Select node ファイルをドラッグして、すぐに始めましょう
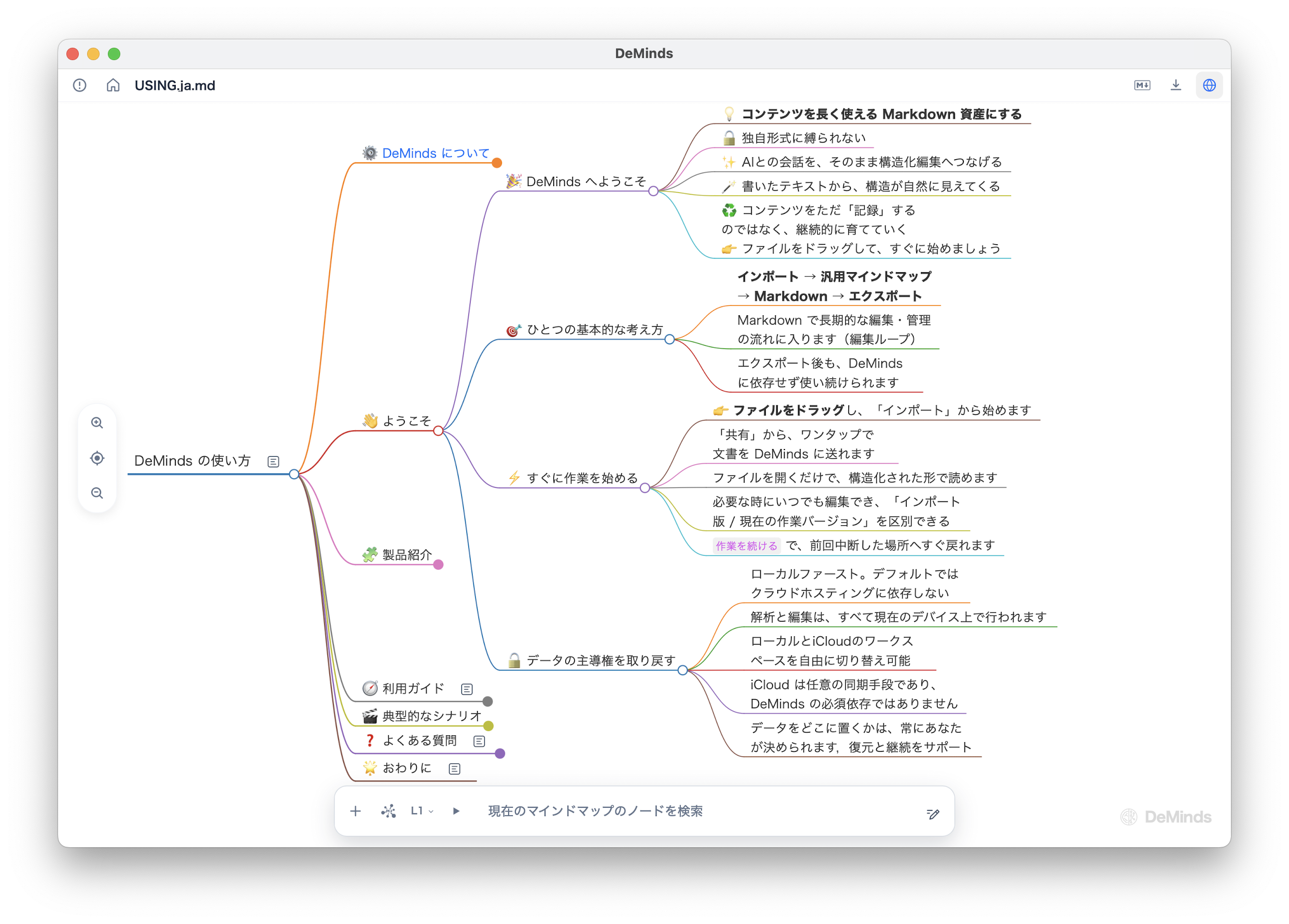Screen dimensions: 1289x924 coord(861,249)
